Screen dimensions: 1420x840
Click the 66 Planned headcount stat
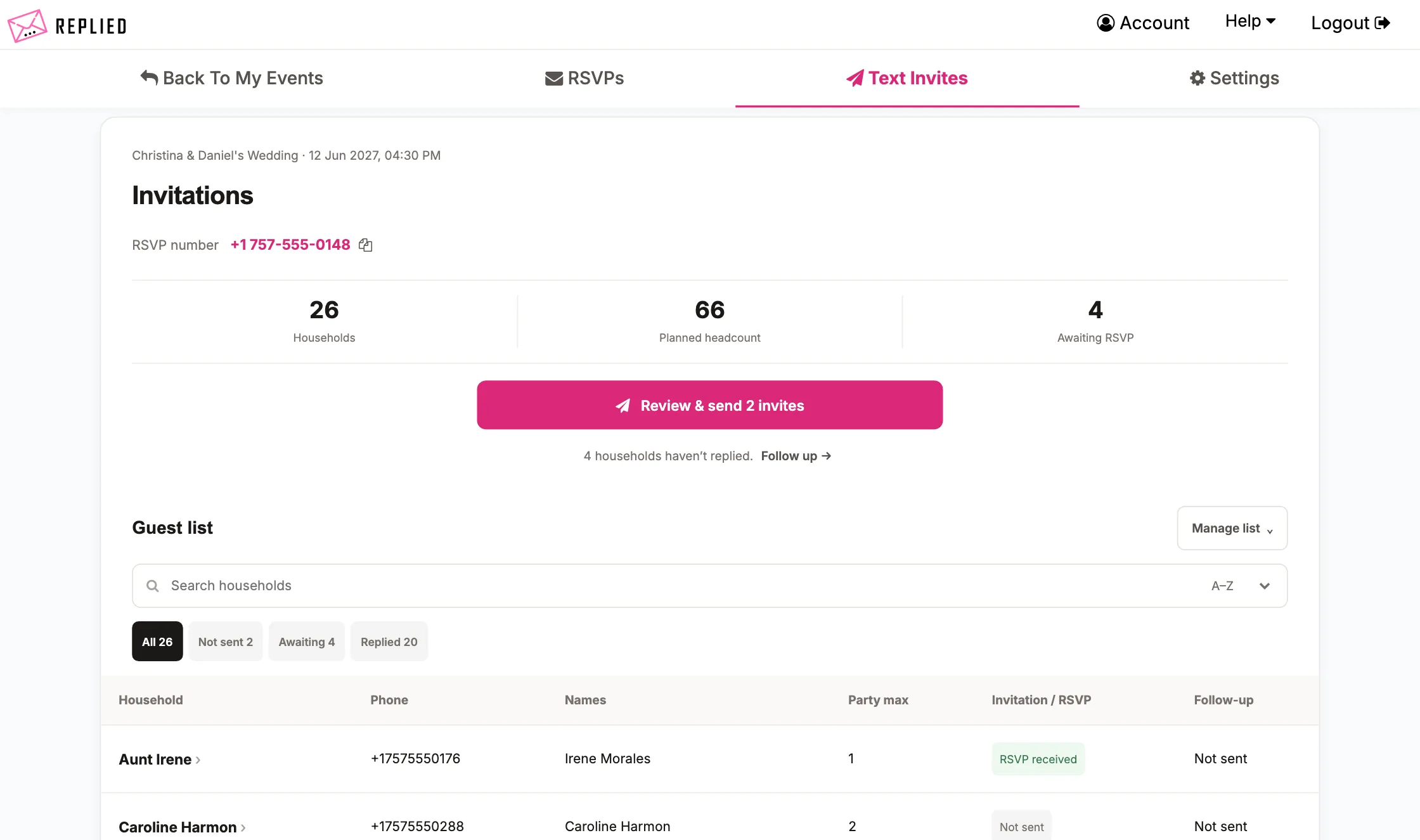[x=710, y=321]
